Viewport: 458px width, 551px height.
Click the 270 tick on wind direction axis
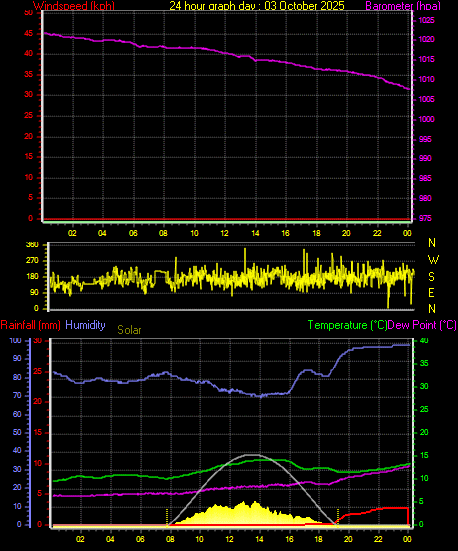pyautogui.click(x=32, y=261)
